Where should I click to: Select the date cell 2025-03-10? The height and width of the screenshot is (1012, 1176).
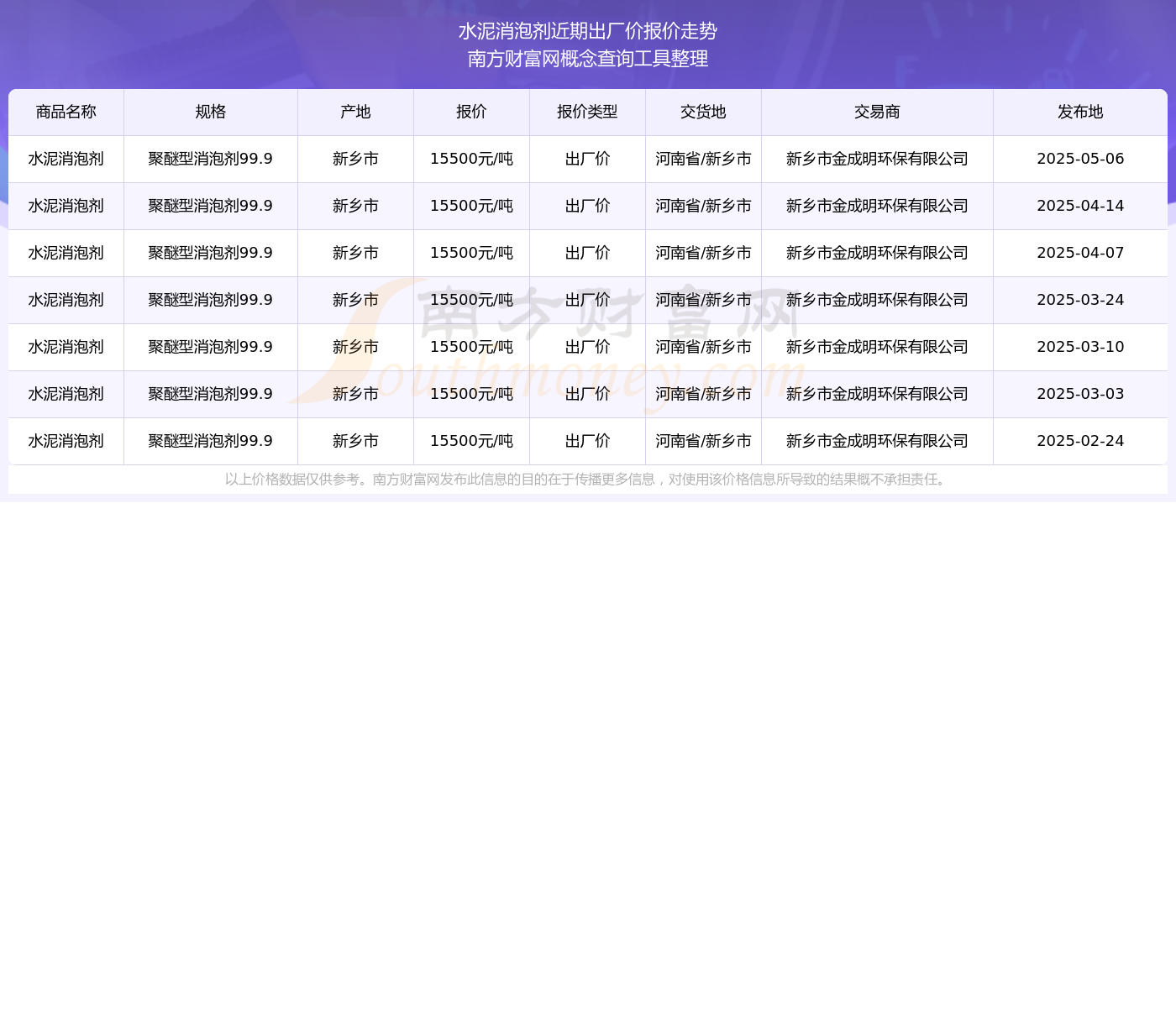click(x=1080, y=347)
